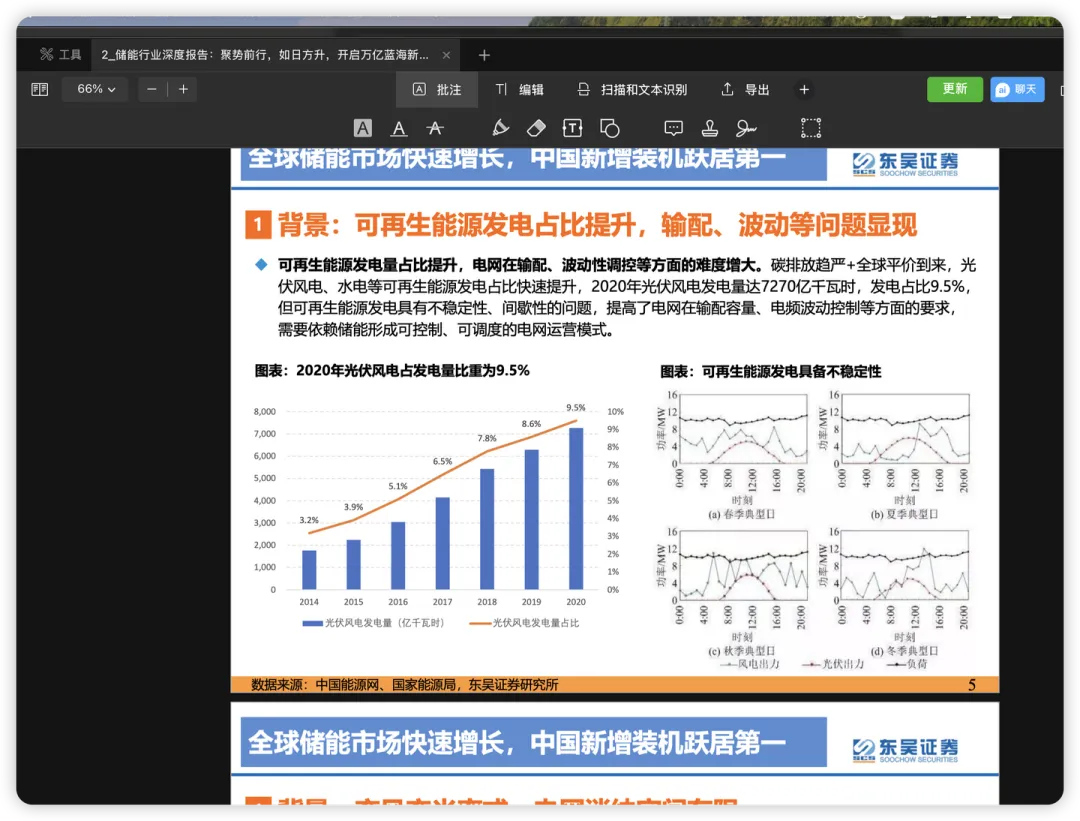The width and height of the screenshot is (1080, 821).
Task: Select the strikethrough text tool
Action: click(x=435, y=128)
